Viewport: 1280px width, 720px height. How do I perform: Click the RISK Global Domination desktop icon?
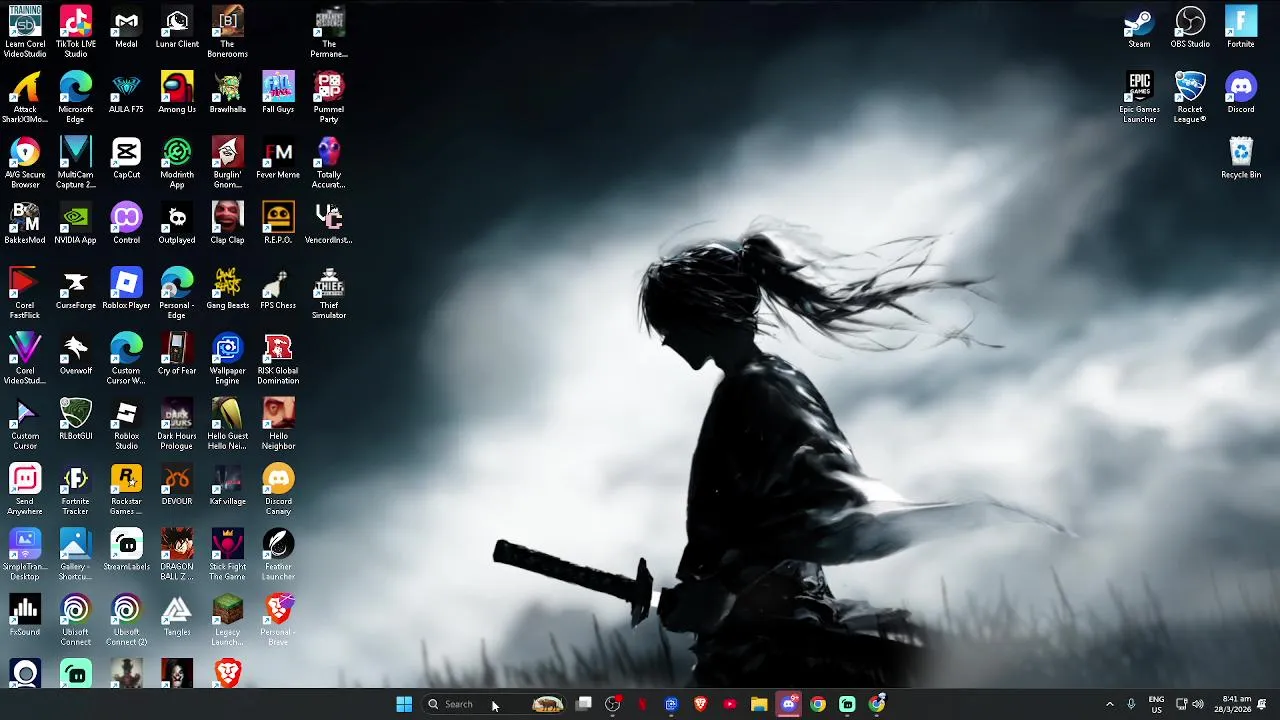pyautogui.click(x=278, y=358)
